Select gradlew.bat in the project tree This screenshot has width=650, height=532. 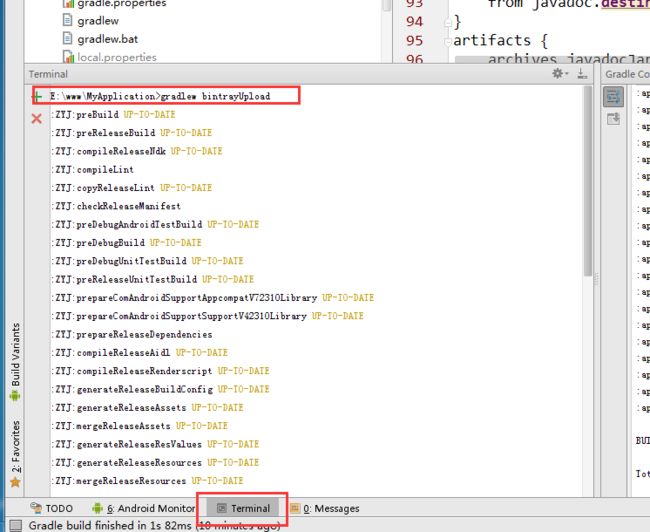click(x=100, y=39)
